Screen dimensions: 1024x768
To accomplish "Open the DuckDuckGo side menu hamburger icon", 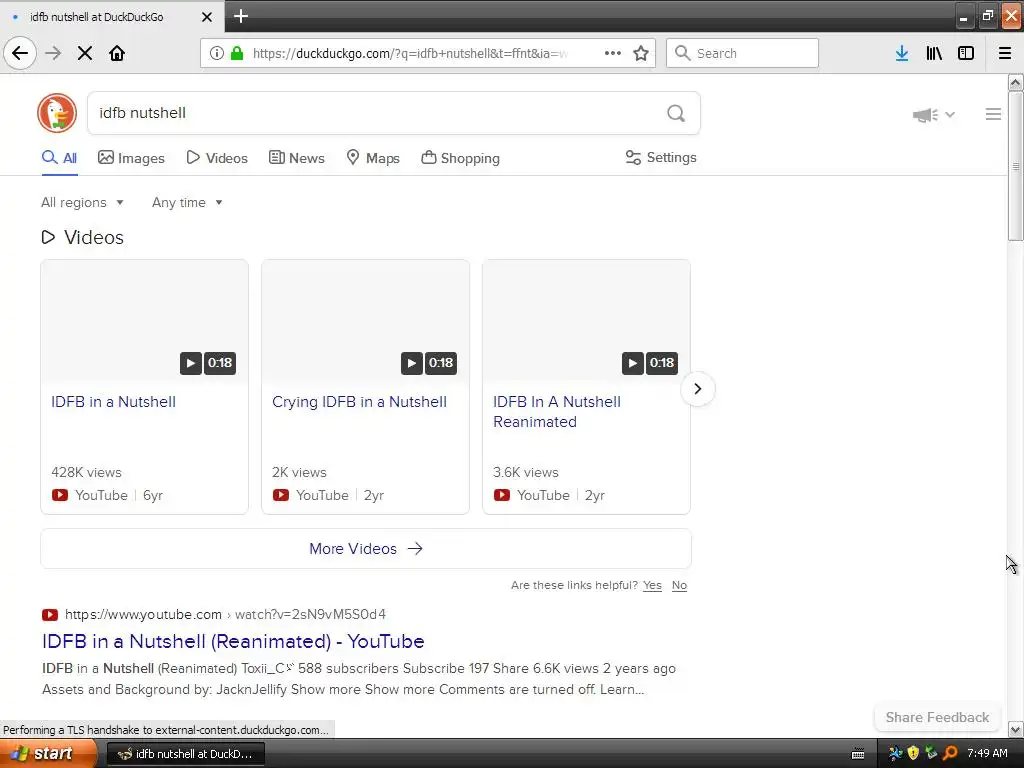I will 993,114.
